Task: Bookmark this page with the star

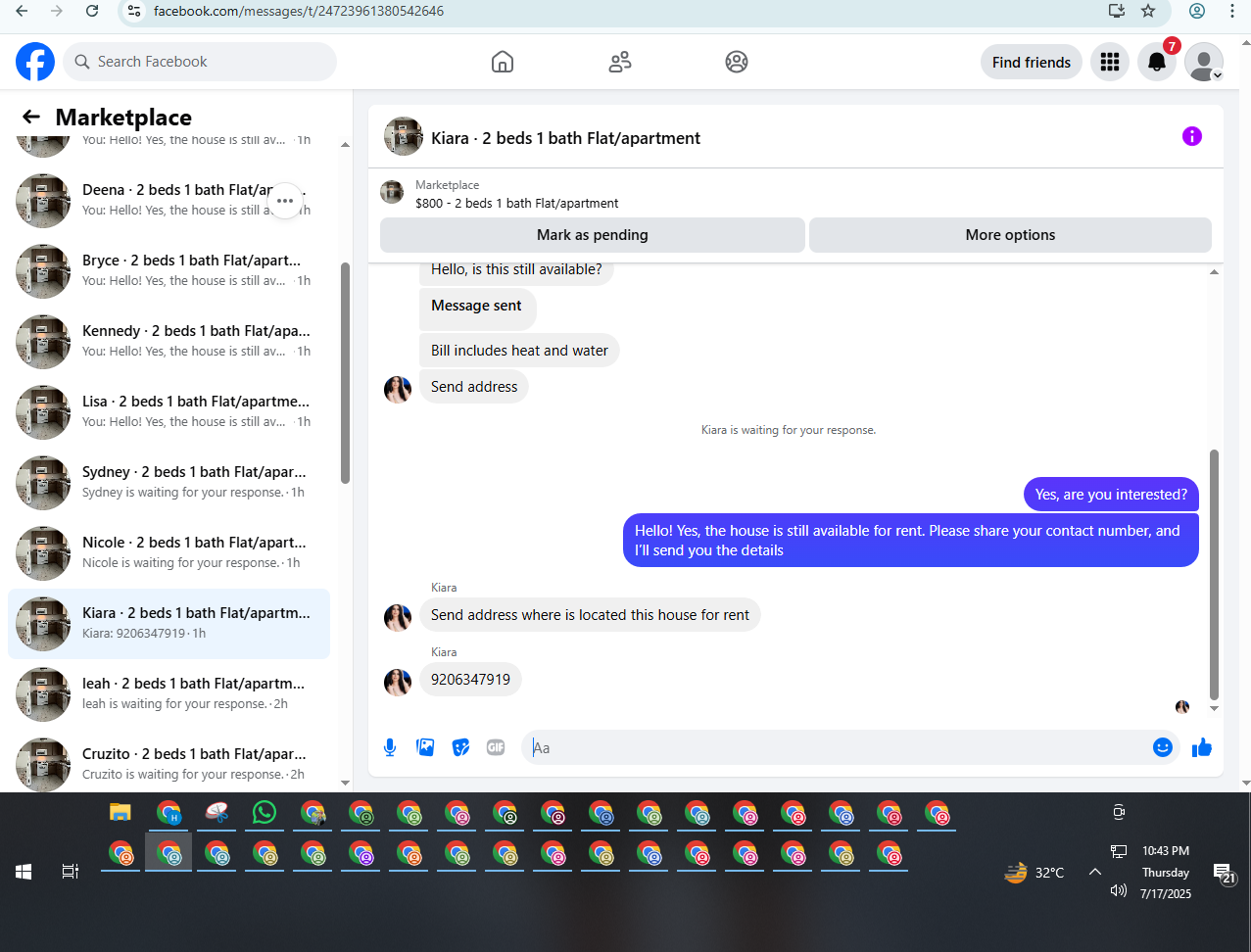Action: pyautogui.click(x=1148, y=11)
